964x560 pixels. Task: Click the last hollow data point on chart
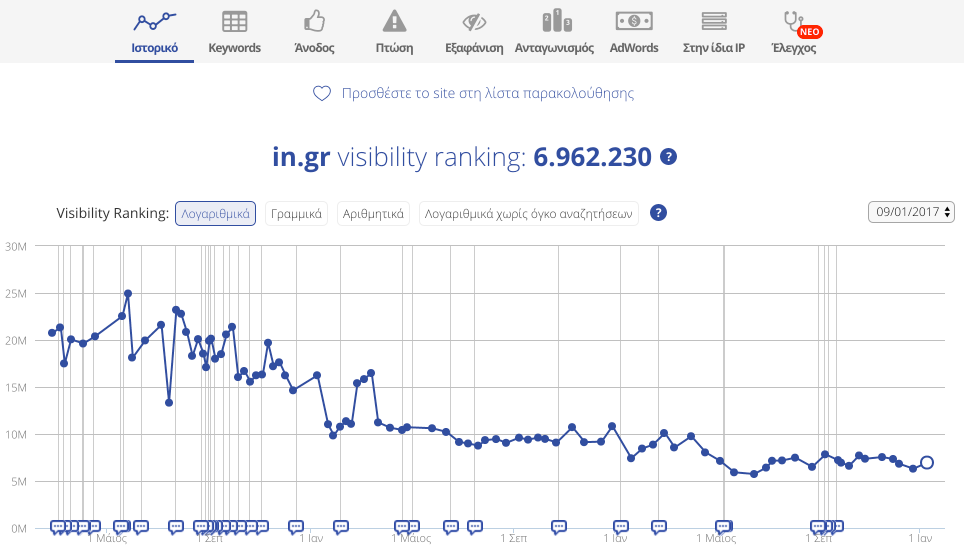click(927, 462)
